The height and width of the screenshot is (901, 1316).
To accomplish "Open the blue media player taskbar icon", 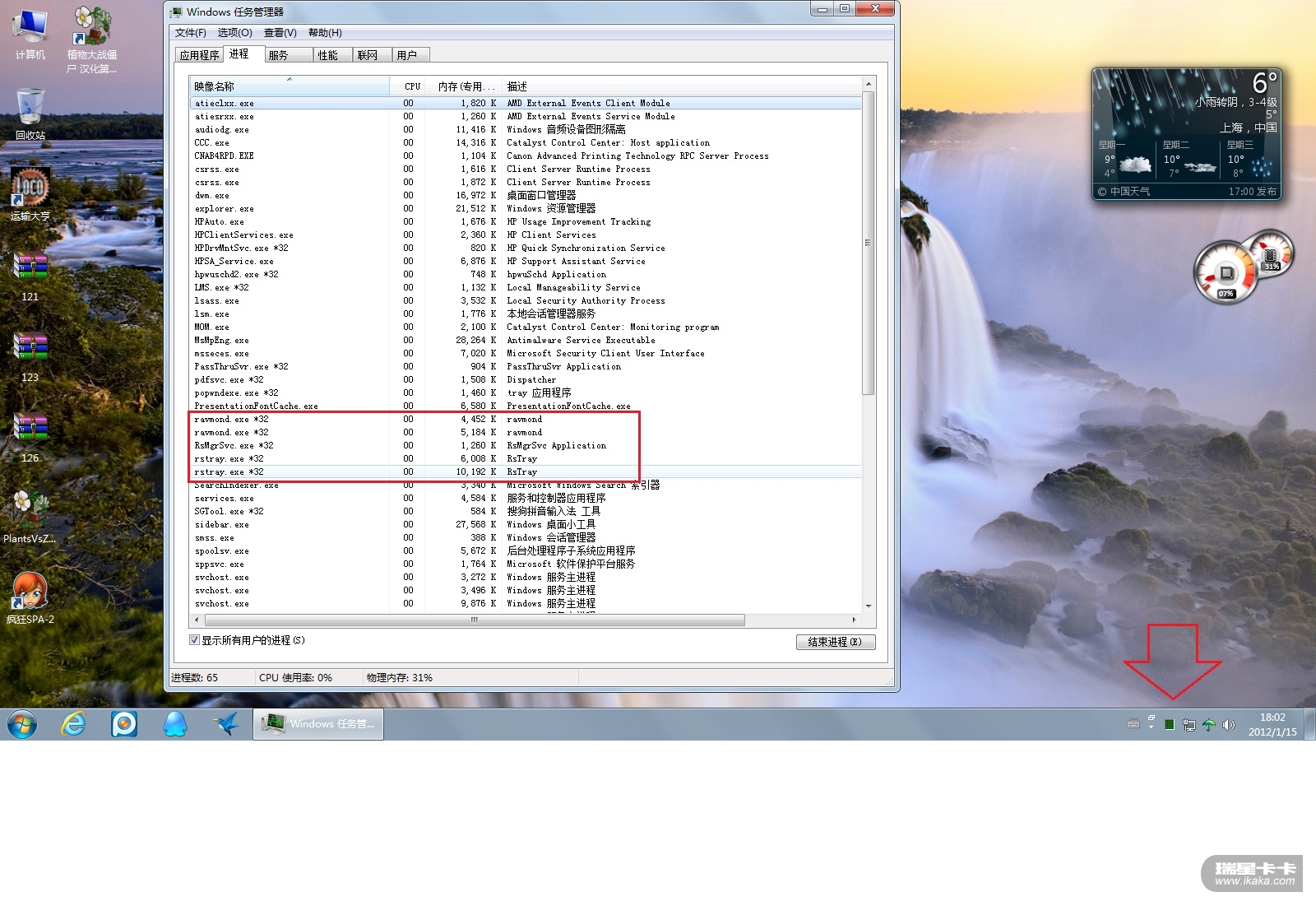I will 124,724.
